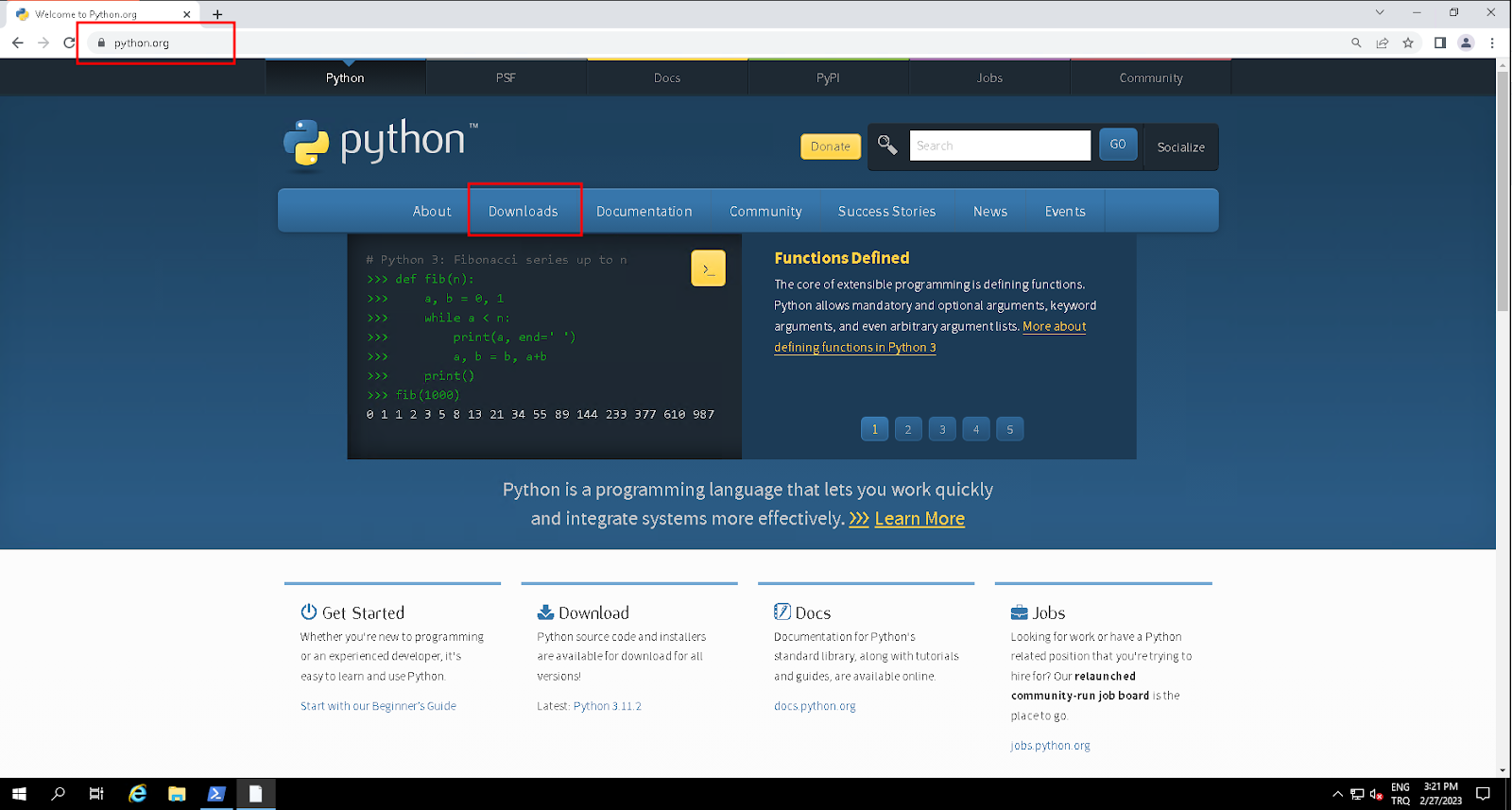This screenshot has height=810, width=1512.
Task: Click the browser forward arrow
Action: [x=43, y=43]
